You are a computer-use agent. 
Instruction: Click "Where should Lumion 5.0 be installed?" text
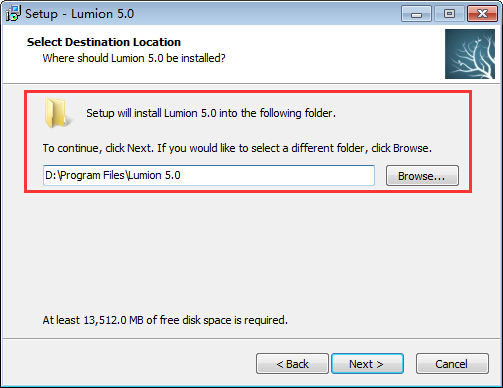tap(134, 58)
